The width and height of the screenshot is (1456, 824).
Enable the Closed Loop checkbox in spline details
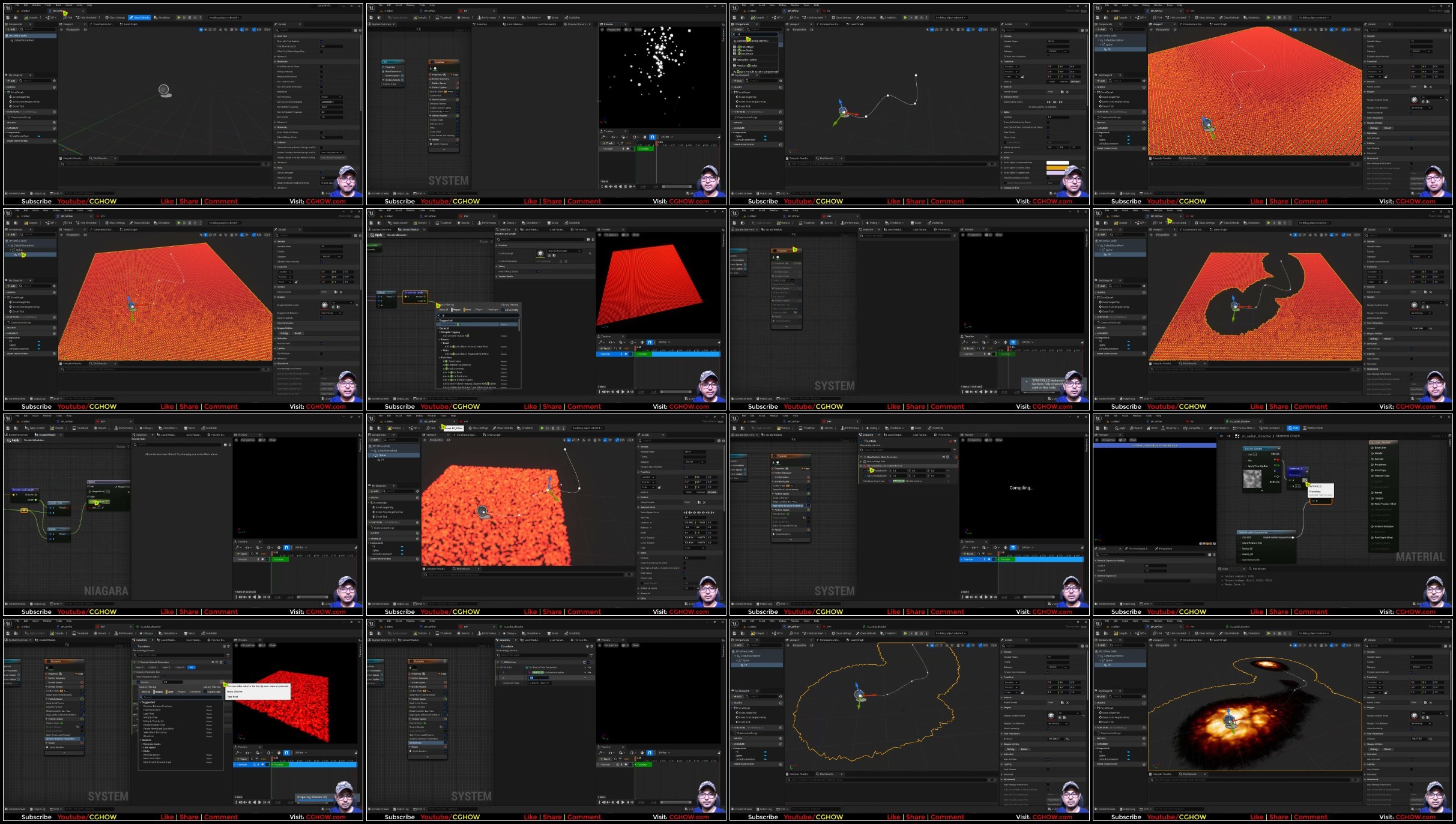[1048, 137]
